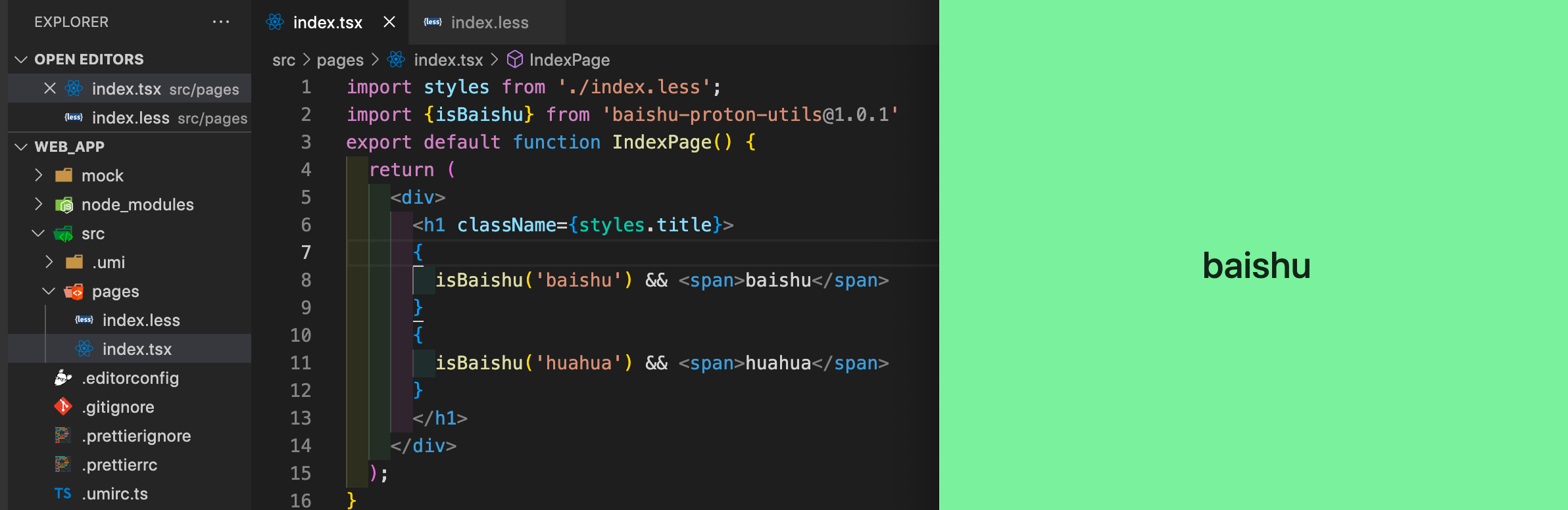Click the closing </h1> tag

click(440, 418)
